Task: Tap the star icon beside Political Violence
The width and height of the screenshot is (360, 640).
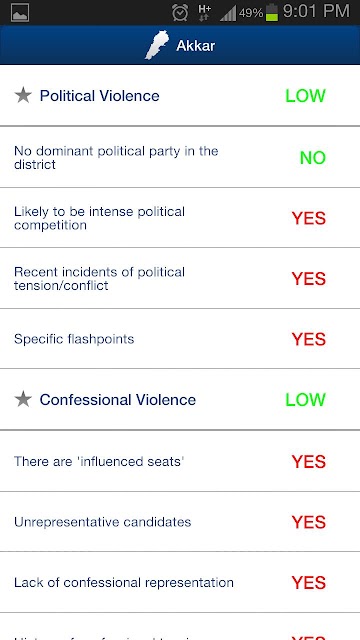Action: tap(23, 96)
